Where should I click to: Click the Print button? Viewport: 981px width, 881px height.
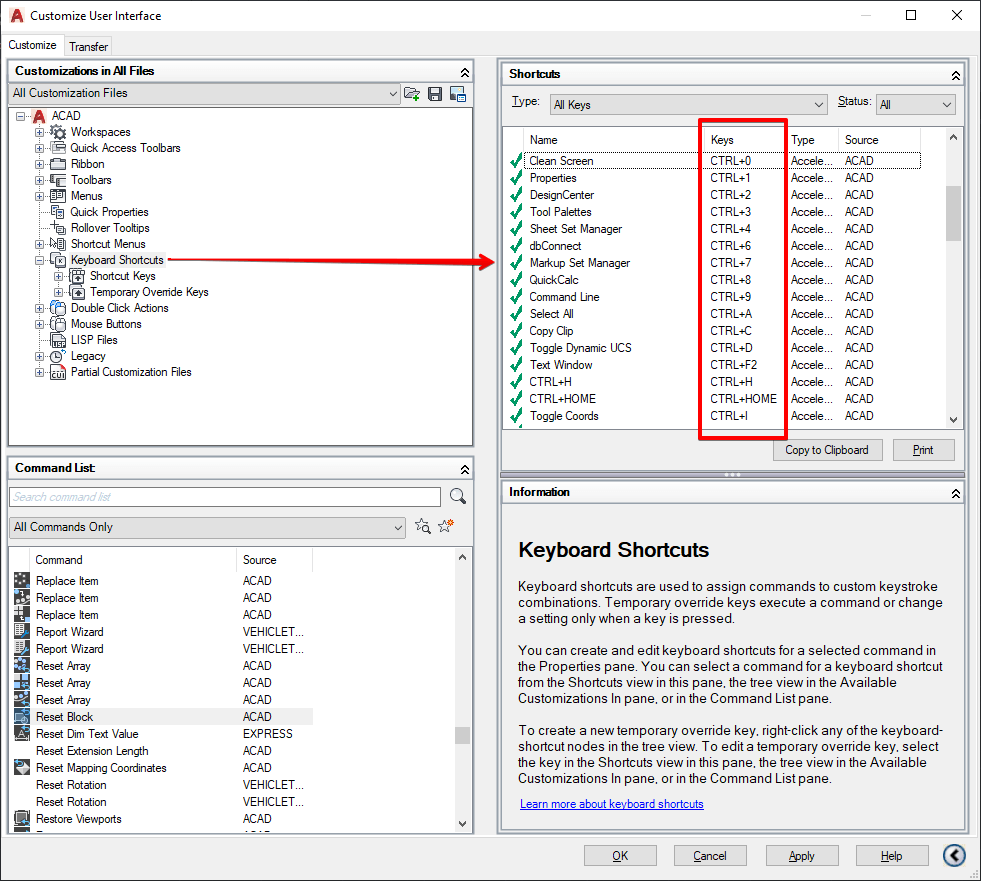tap(923, 450)
